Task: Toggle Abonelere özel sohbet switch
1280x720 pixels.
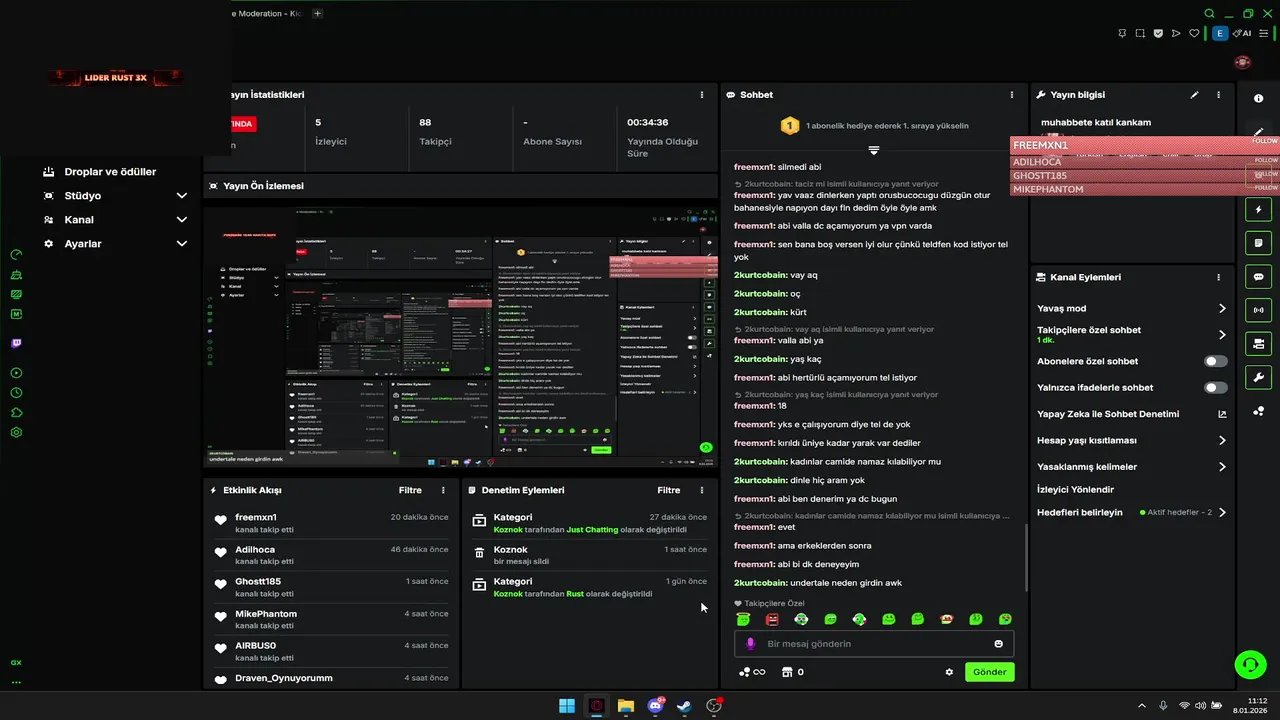Action: tap(1215, 361)
